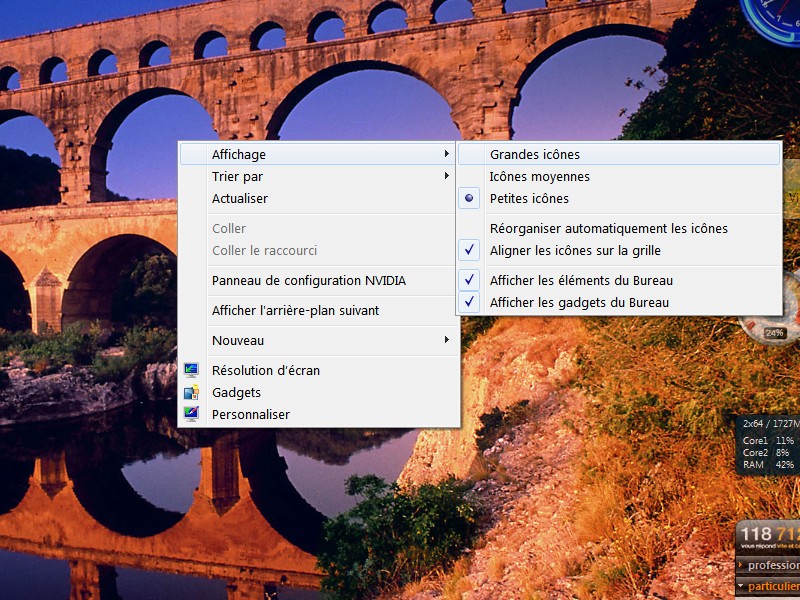
Task: Click Actualiser in the context menu
Action: tap(240, 198)
